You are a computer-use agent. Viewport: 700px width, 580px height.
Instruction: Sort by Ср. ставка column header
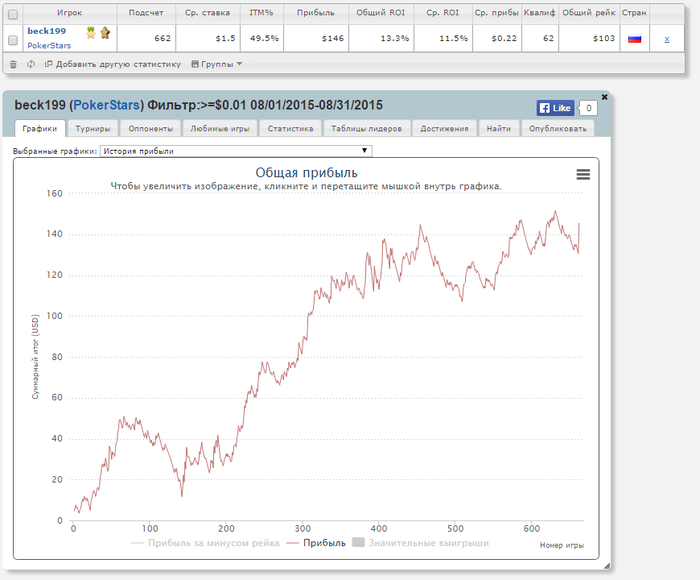click(x=208, y=13)
